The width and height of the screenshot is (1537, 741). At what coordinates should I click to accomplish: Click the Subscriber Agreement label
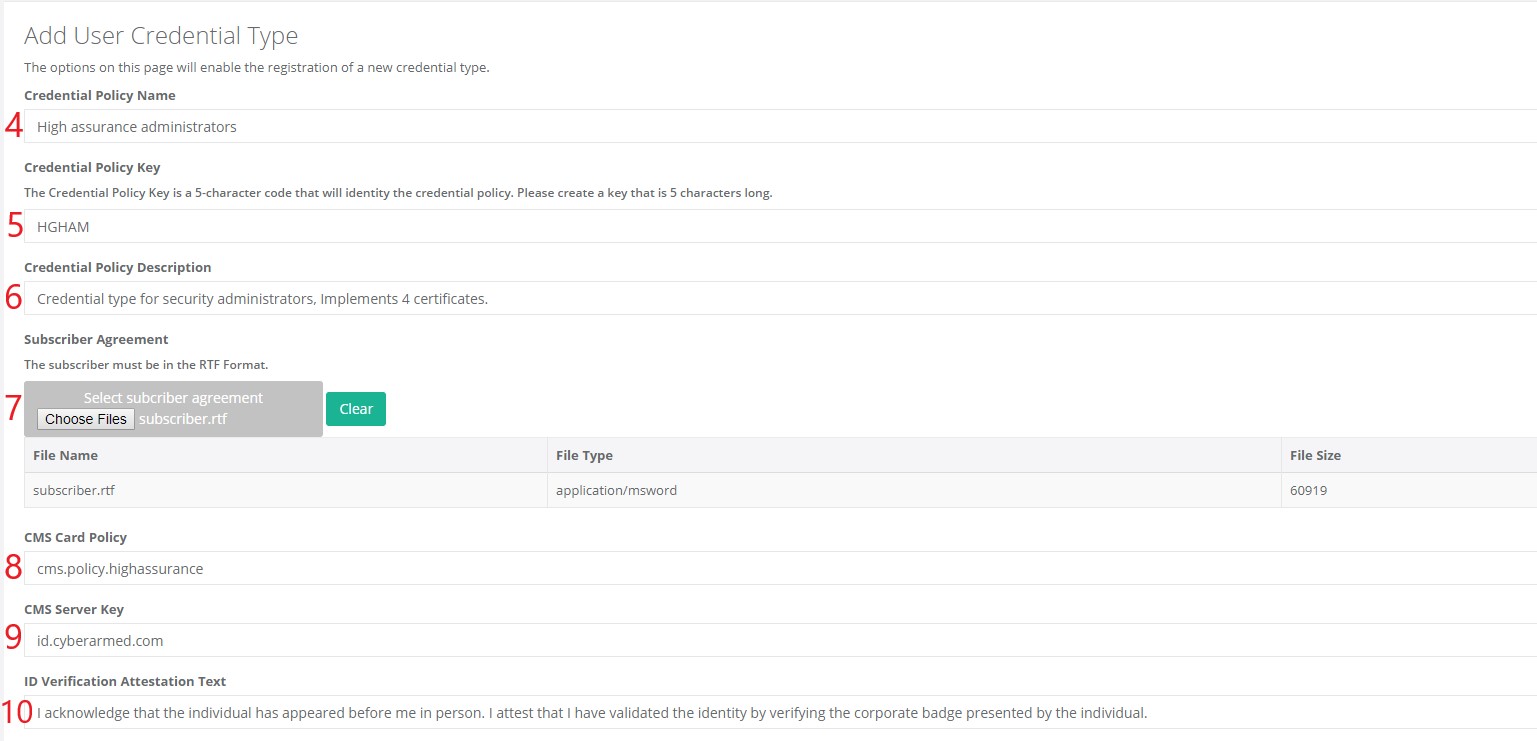point(96,340)
